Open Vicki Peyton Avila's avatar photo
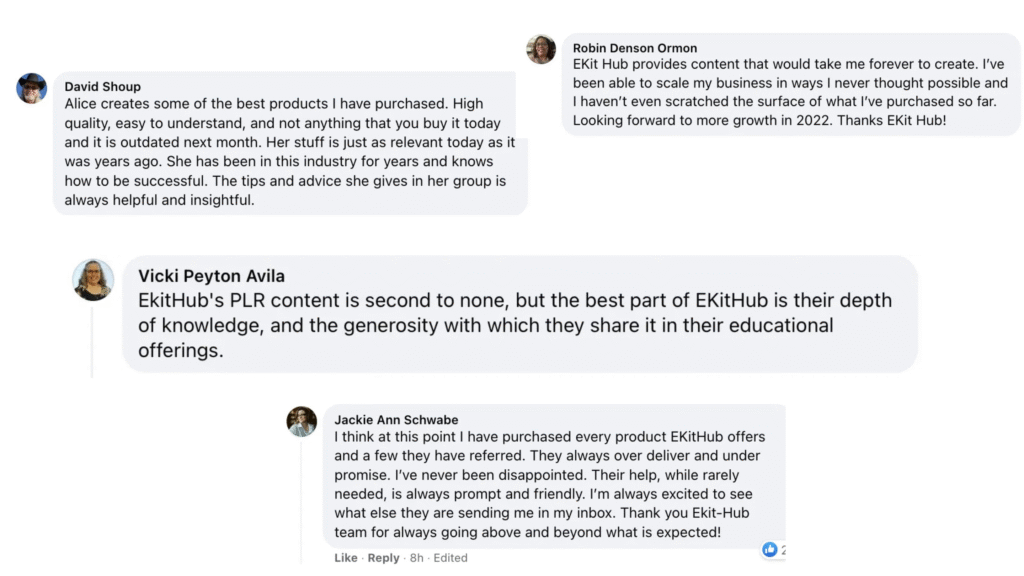This screenshot has height=576, width=1024. click(93, 280)
